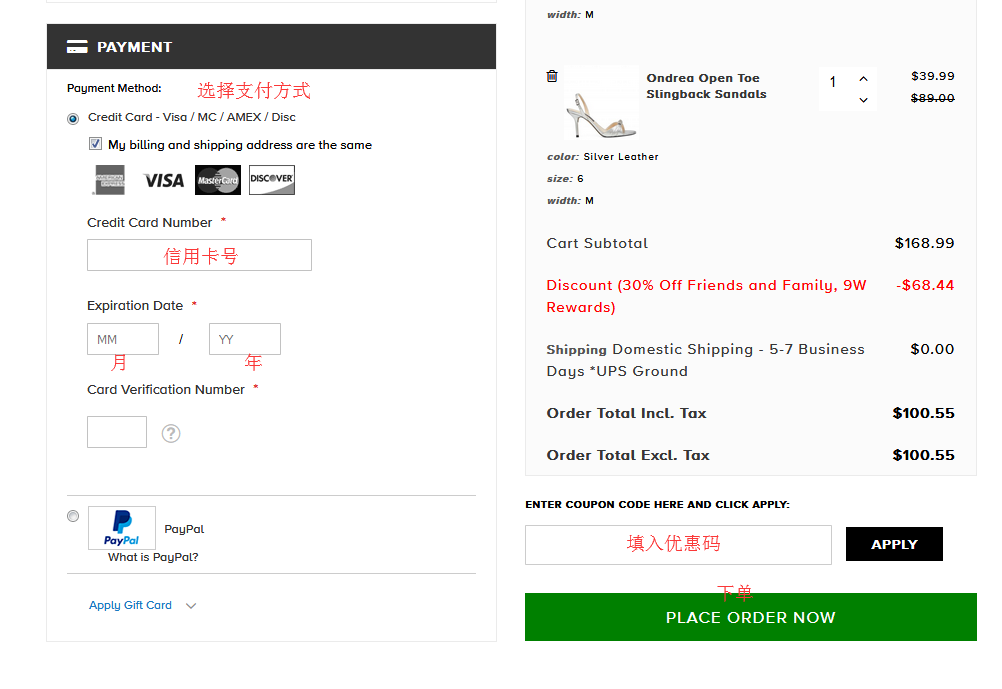View the Ondrea sandals product thumbnail
Screen dimensions: 1002x689
coord(601,105)
